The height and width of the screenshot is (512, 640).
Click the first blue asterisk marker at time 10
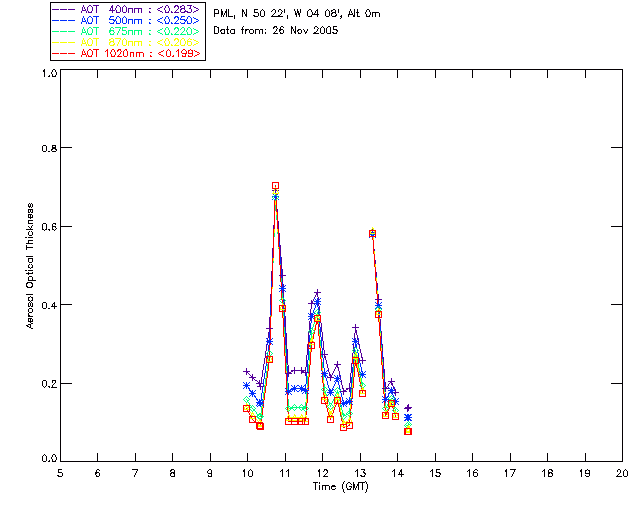(246, 385)
